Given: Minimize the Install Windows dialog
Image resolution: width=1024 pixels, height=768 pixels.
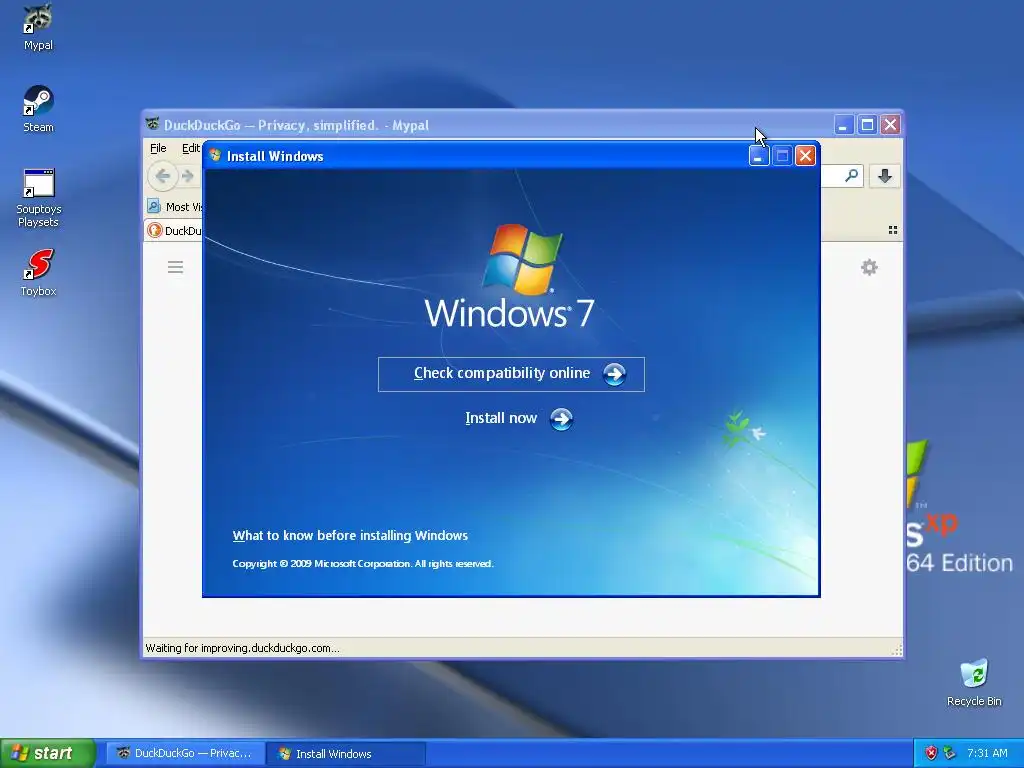Looking at the screenshot, I should [x=758, y=156].
